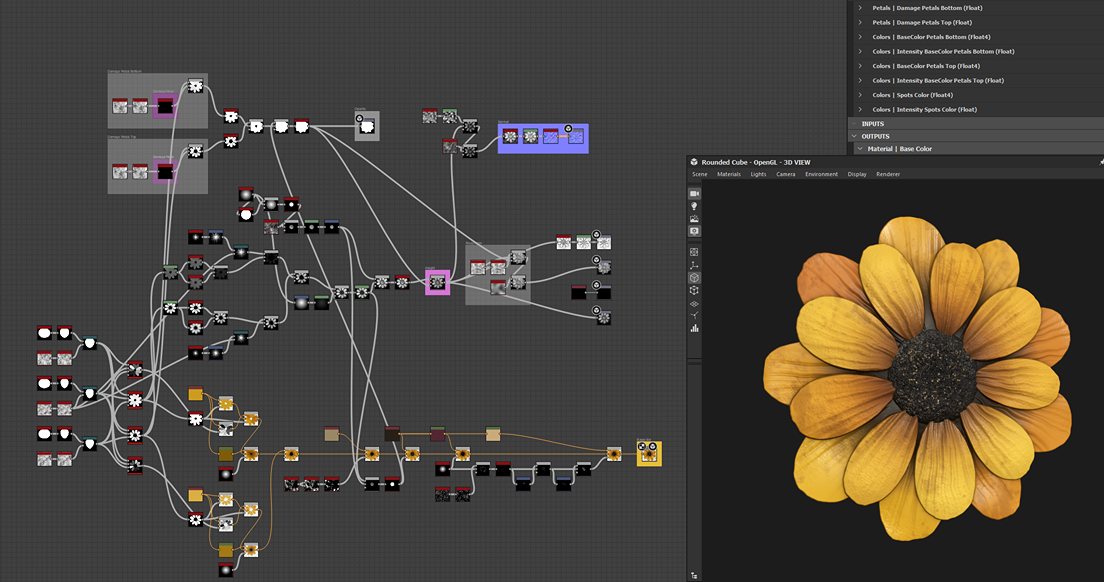Image resolution: width=1104 pixels, height=582 pixels.
Task: Click the light bulb icon in the 3D view toolbar
Action: point(694,207)
